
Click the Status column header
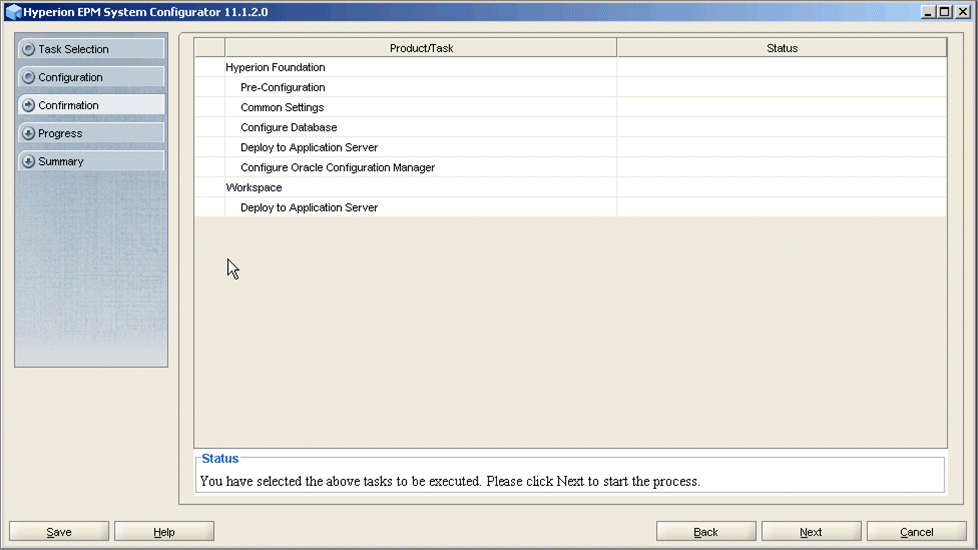point(782,48)
